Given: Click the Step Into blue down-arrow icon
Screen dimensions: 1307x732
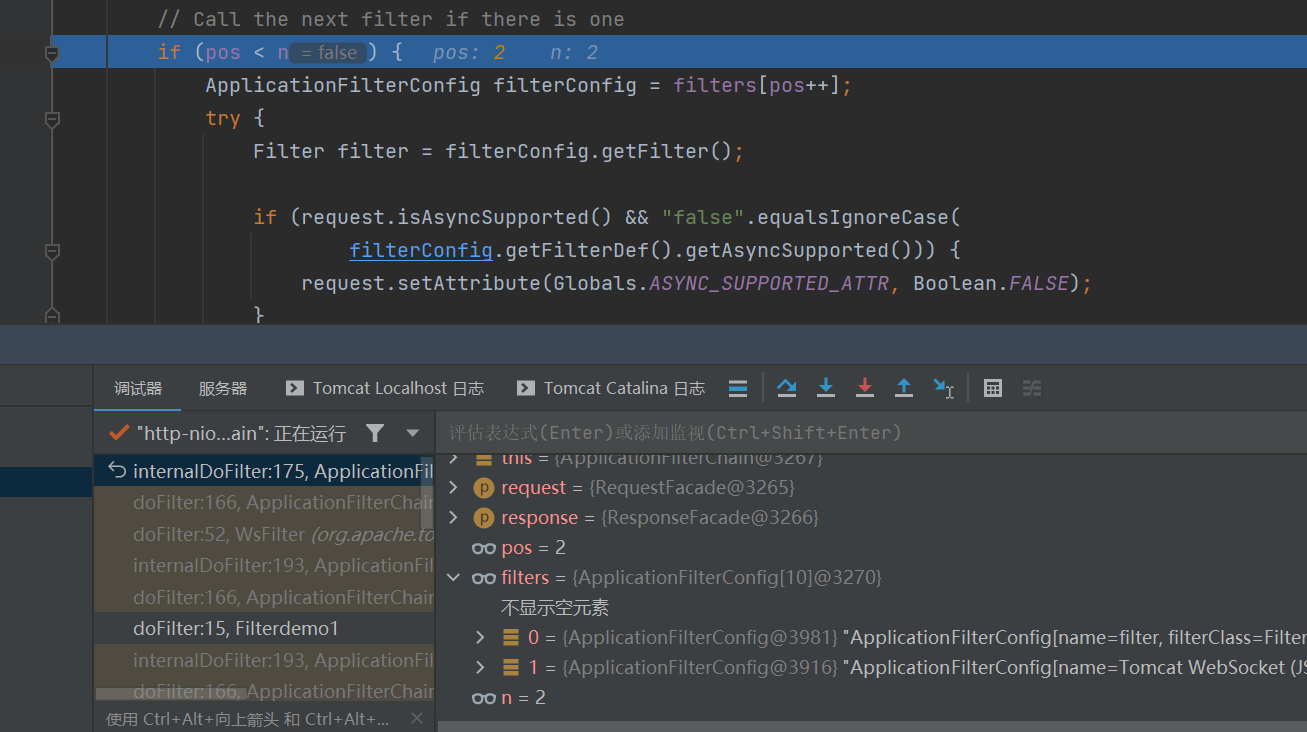Looking at the screenshot, I should point(826,388).
